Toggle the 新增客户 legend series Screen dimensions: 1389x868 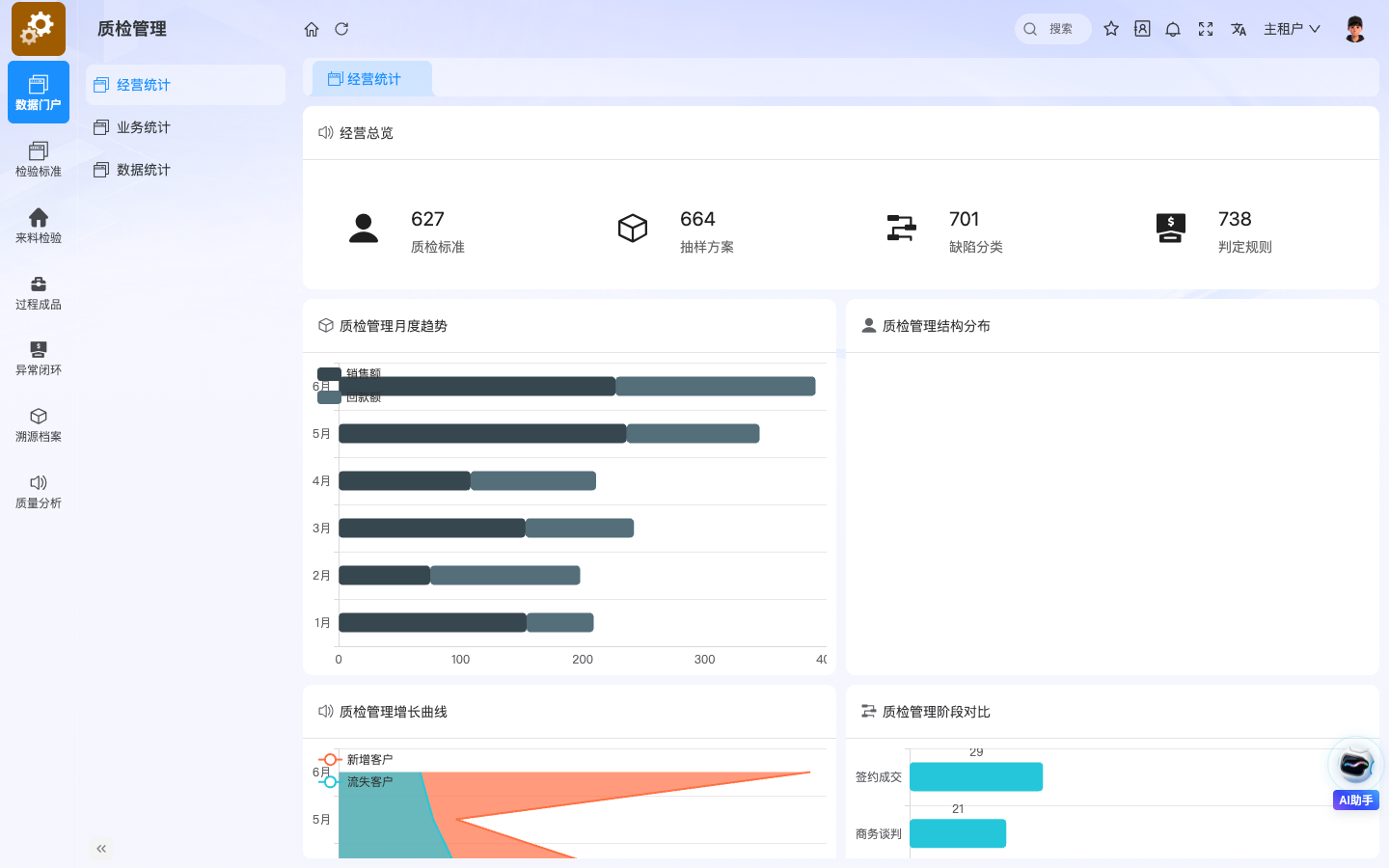pyautogui.click(x=356, y=760)
